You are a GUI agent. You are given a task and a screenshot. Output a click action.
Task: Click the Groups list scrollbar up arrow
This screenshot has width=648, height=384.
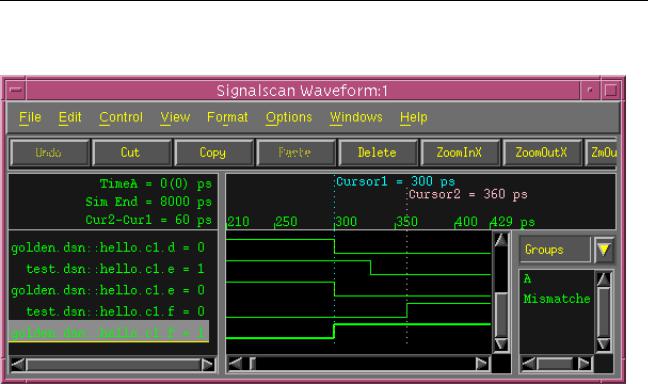(x=603, y=280)
